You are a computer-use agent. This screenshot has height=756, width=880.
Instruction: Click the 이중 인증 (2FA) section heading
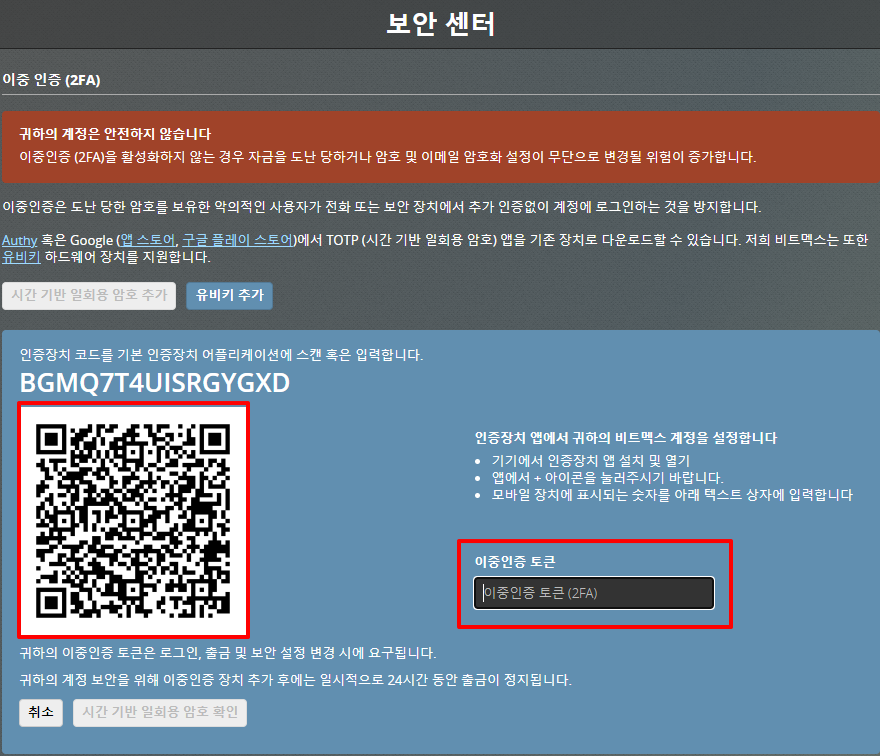(x=52, y=80)
